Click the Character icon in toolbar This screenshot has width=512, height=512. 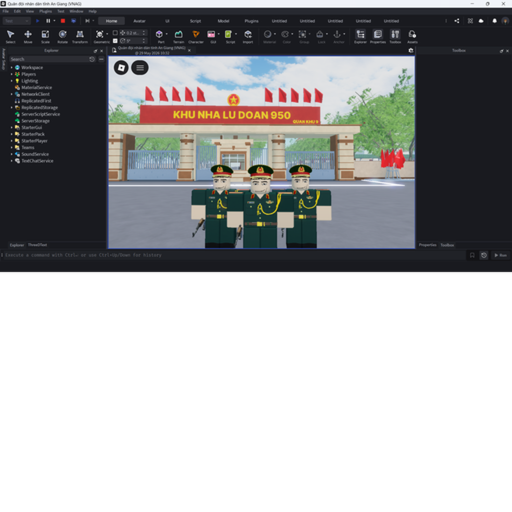(x=196, y=36)
